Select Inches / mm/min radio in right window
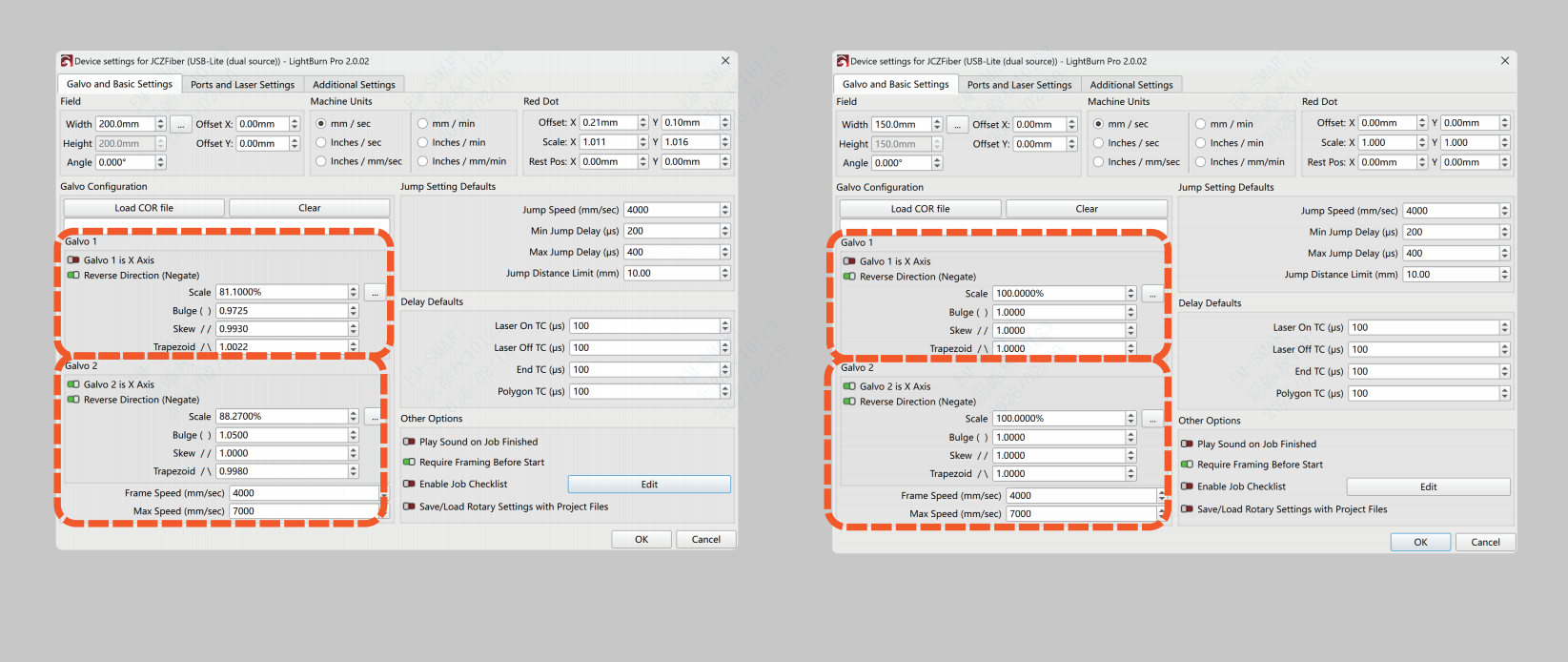This screenshot has height=662, width=1568. click(1201, 162)
